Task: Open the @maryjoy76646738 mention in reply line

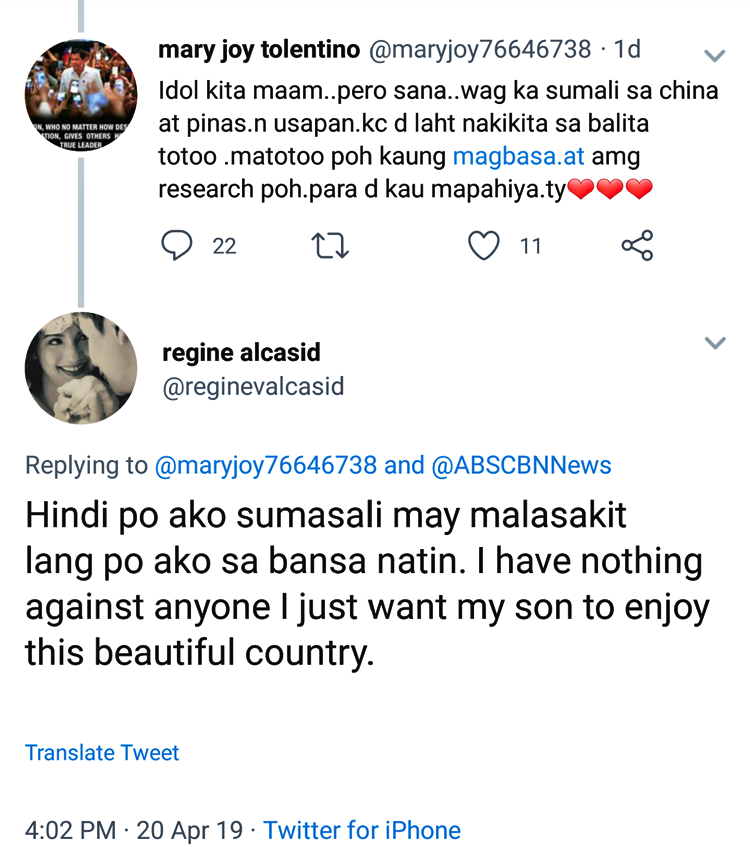Action: (x=266, y=465)
